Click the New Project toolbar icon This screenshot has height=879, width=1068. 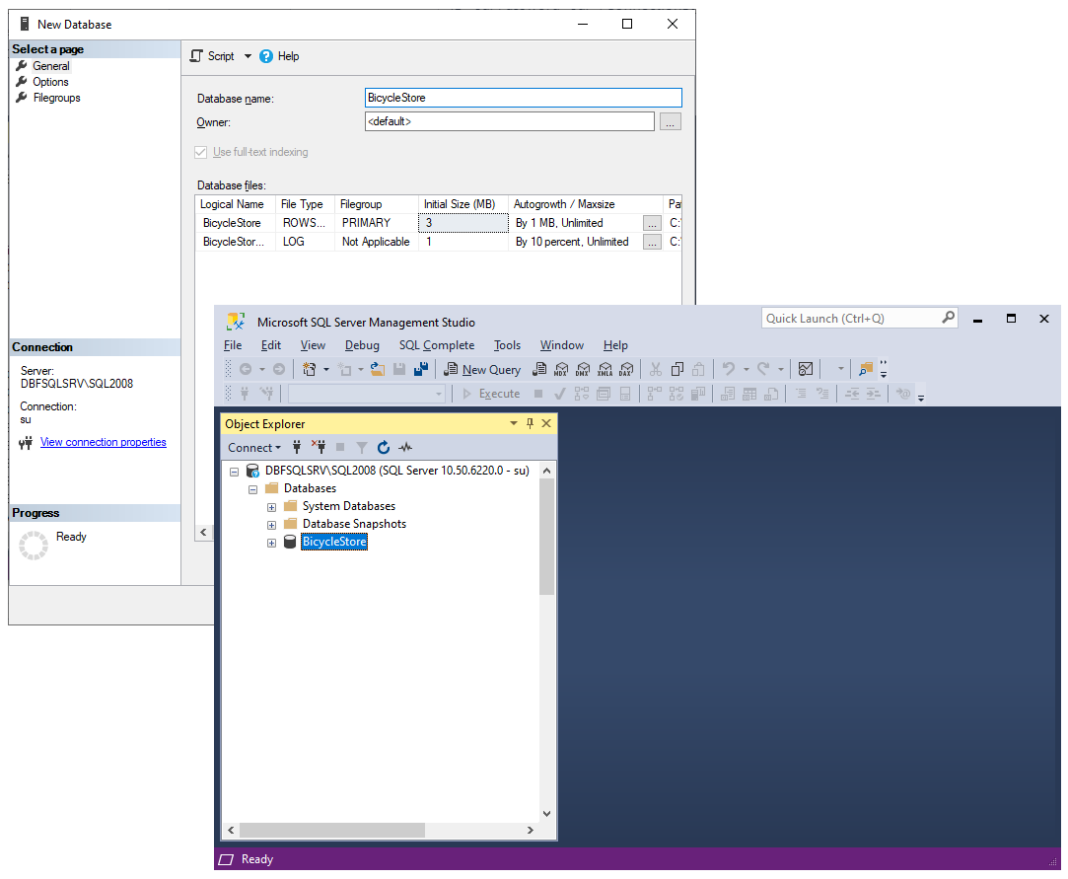pyautogui.click(x=309, y=369)
